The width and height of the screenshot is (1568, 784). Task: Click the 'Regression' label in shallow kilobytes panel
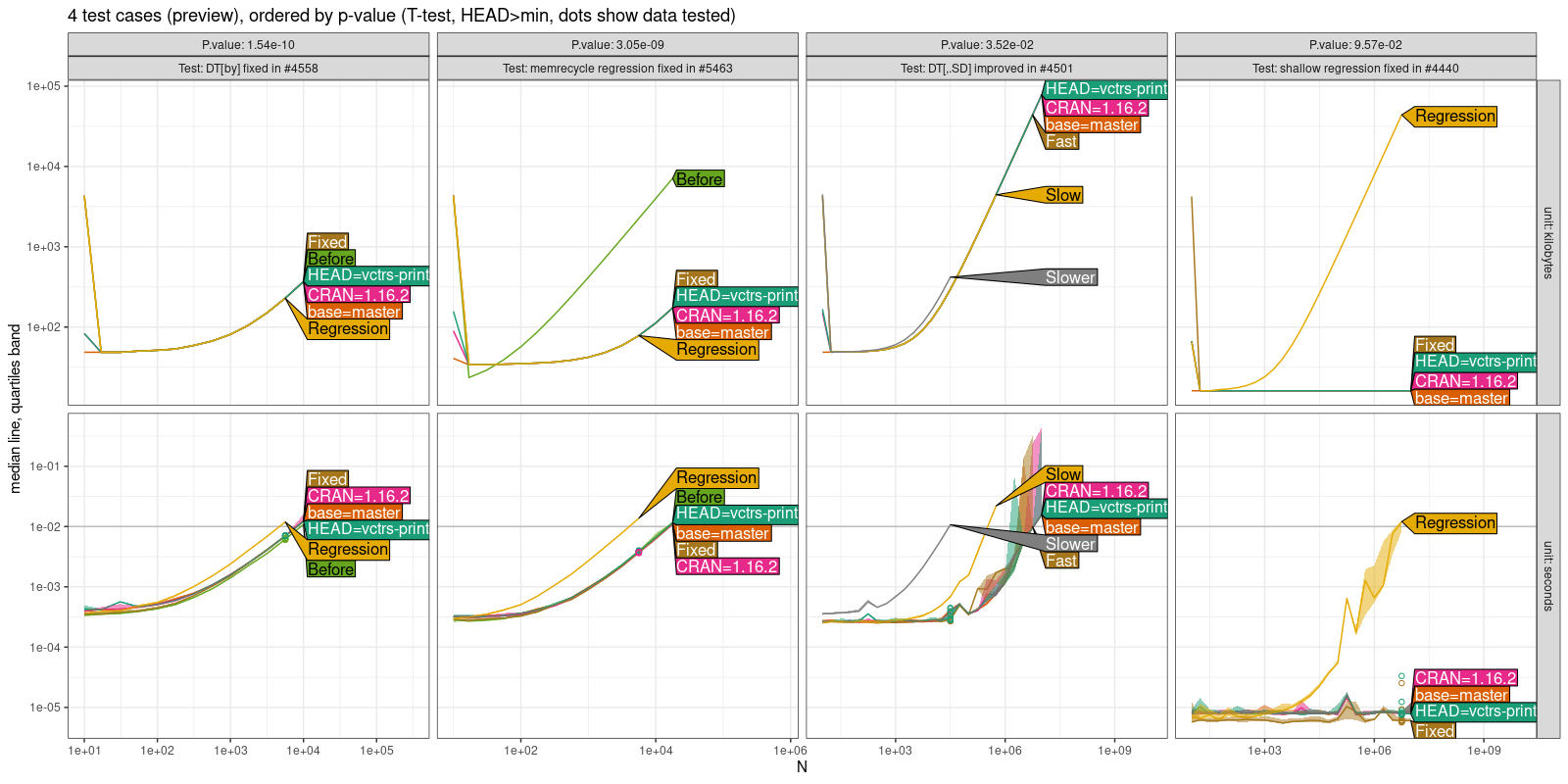click(1455, 116)
